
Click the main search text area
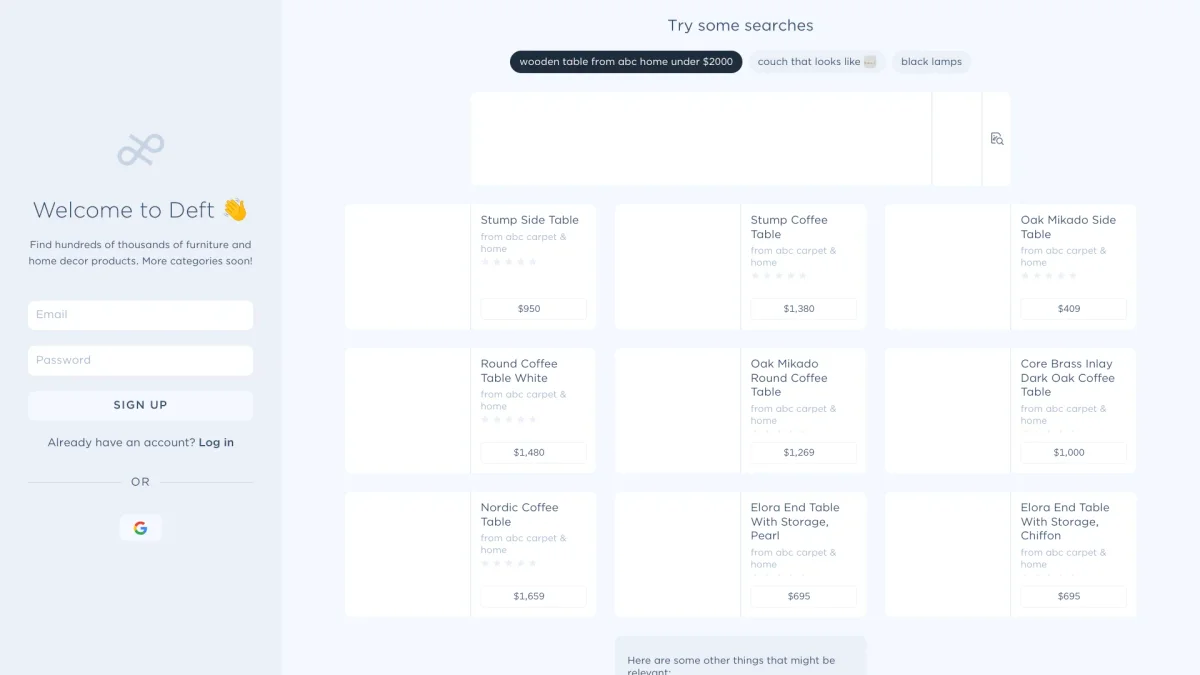tap(700, 139)
